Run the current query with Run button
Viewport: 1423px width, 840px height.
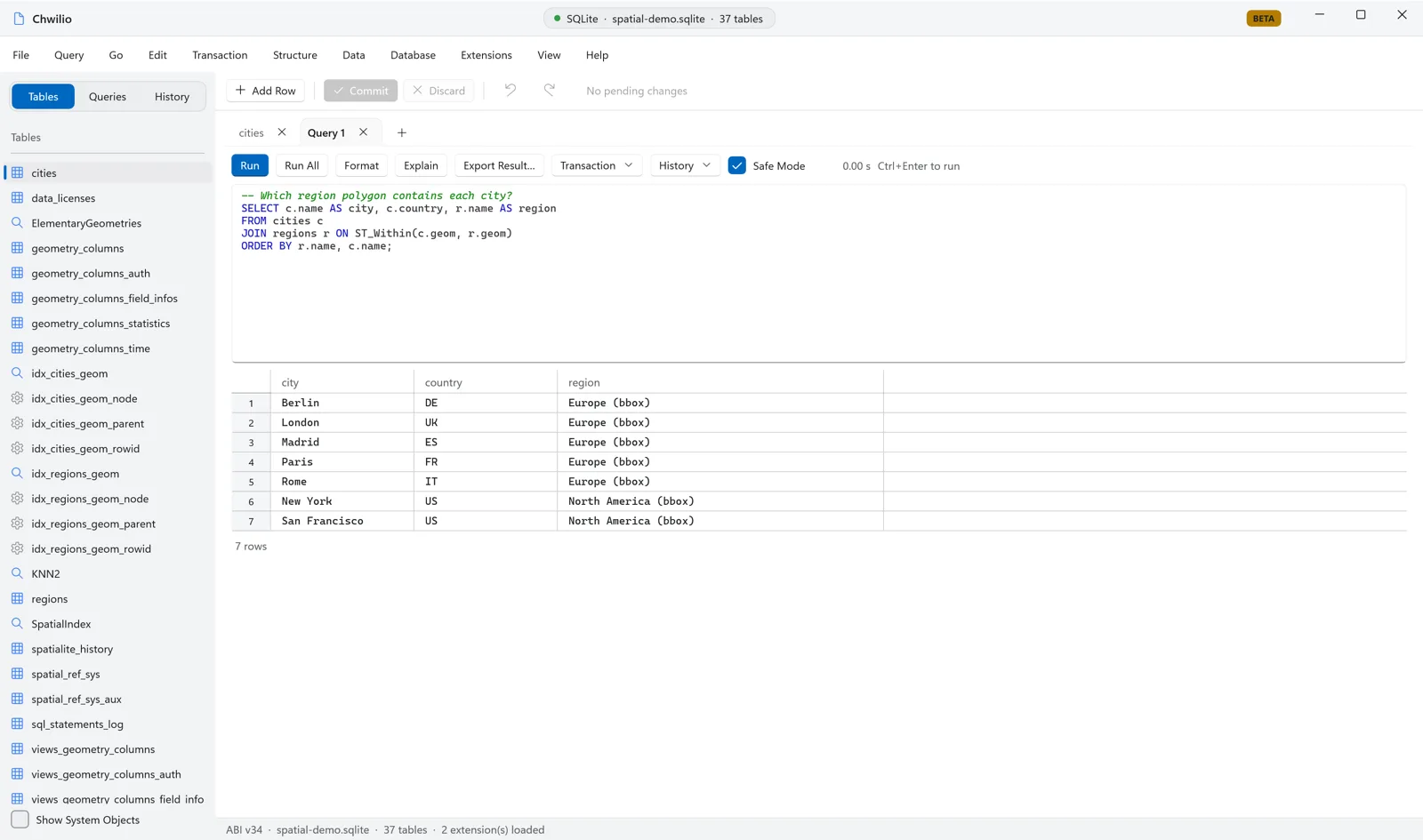coord(250,165)
